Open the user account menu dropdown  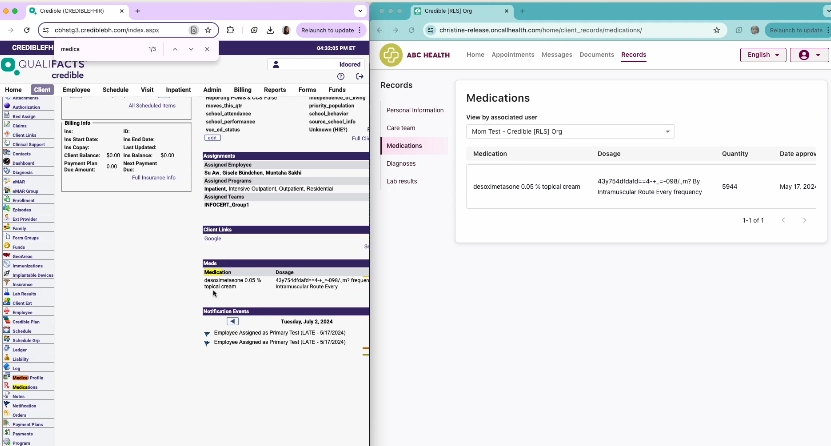pyautogui.click(x=809, y=55)
